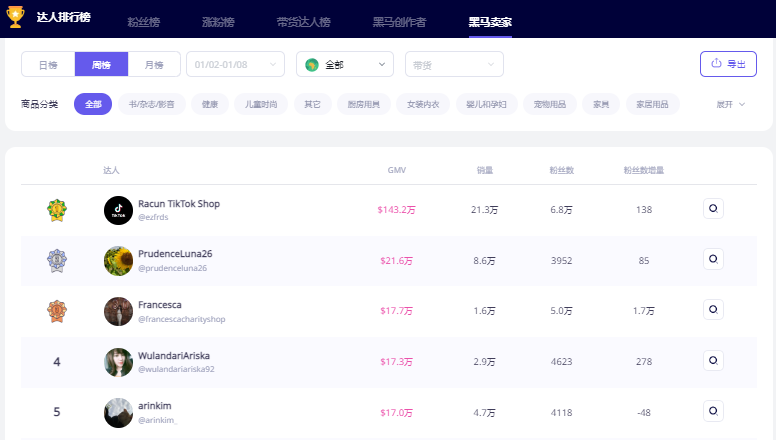This screenshot has width=776, height=440.
Task: Open Racun TikTok Shop name link
Action: click(x=179, y=204)
